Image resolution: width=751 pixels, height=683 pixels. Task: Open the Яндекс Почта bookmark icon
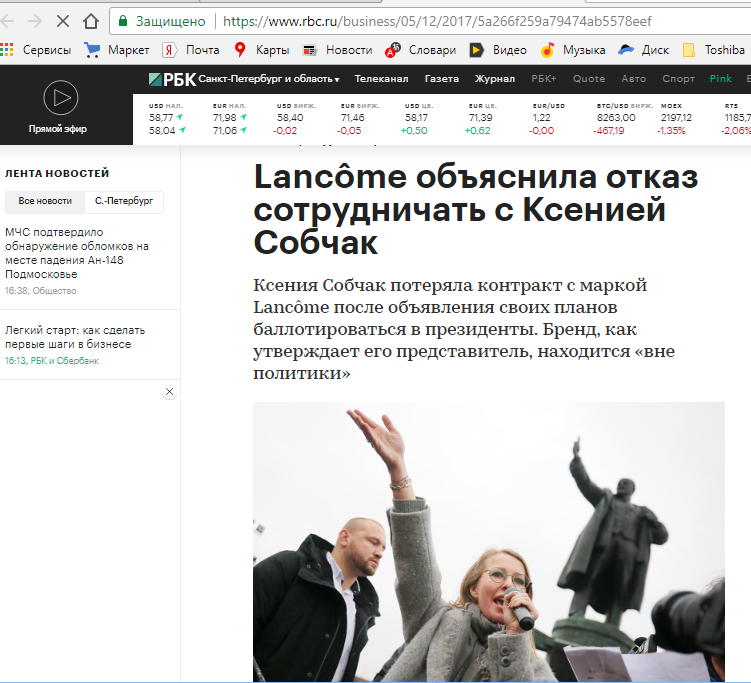tap(169, 50)
